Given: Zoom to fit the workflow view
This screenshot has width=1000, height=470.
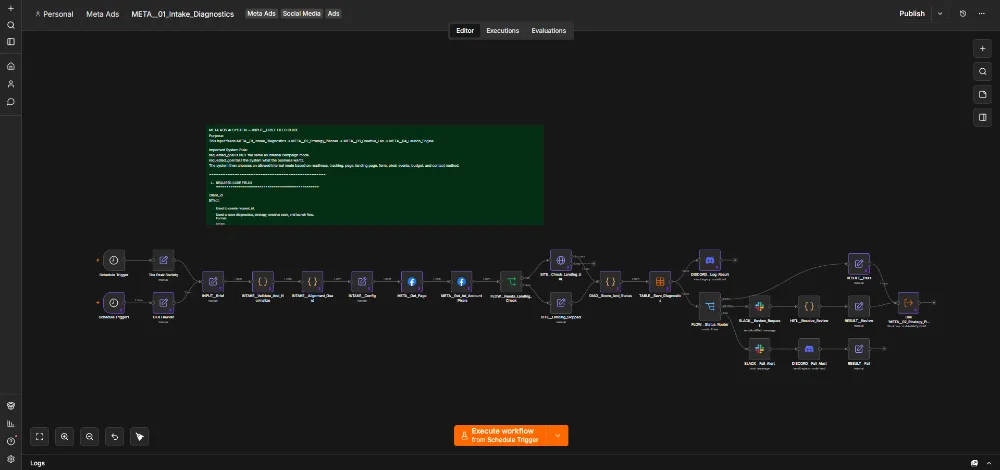Looking at the screenshot, I should coord(40,436).
